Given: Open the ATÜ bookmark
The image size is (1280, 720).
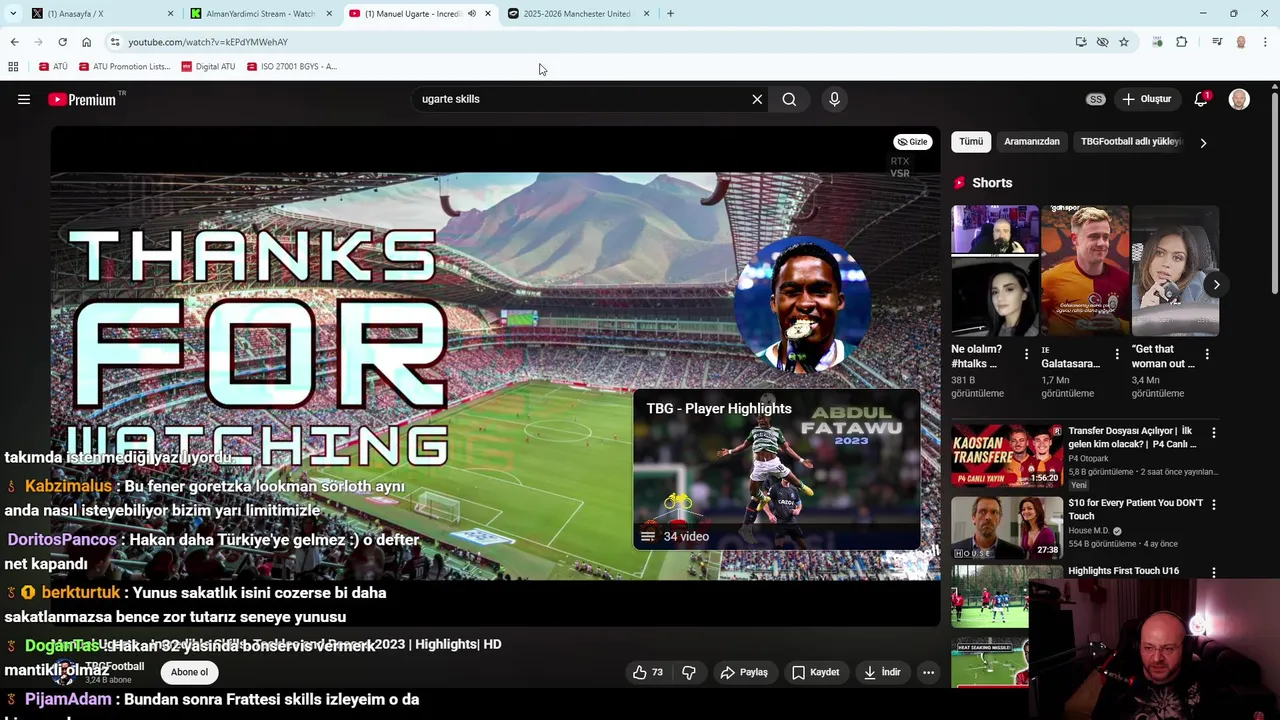Looking at the screenshot, I should tap(53, 67).
